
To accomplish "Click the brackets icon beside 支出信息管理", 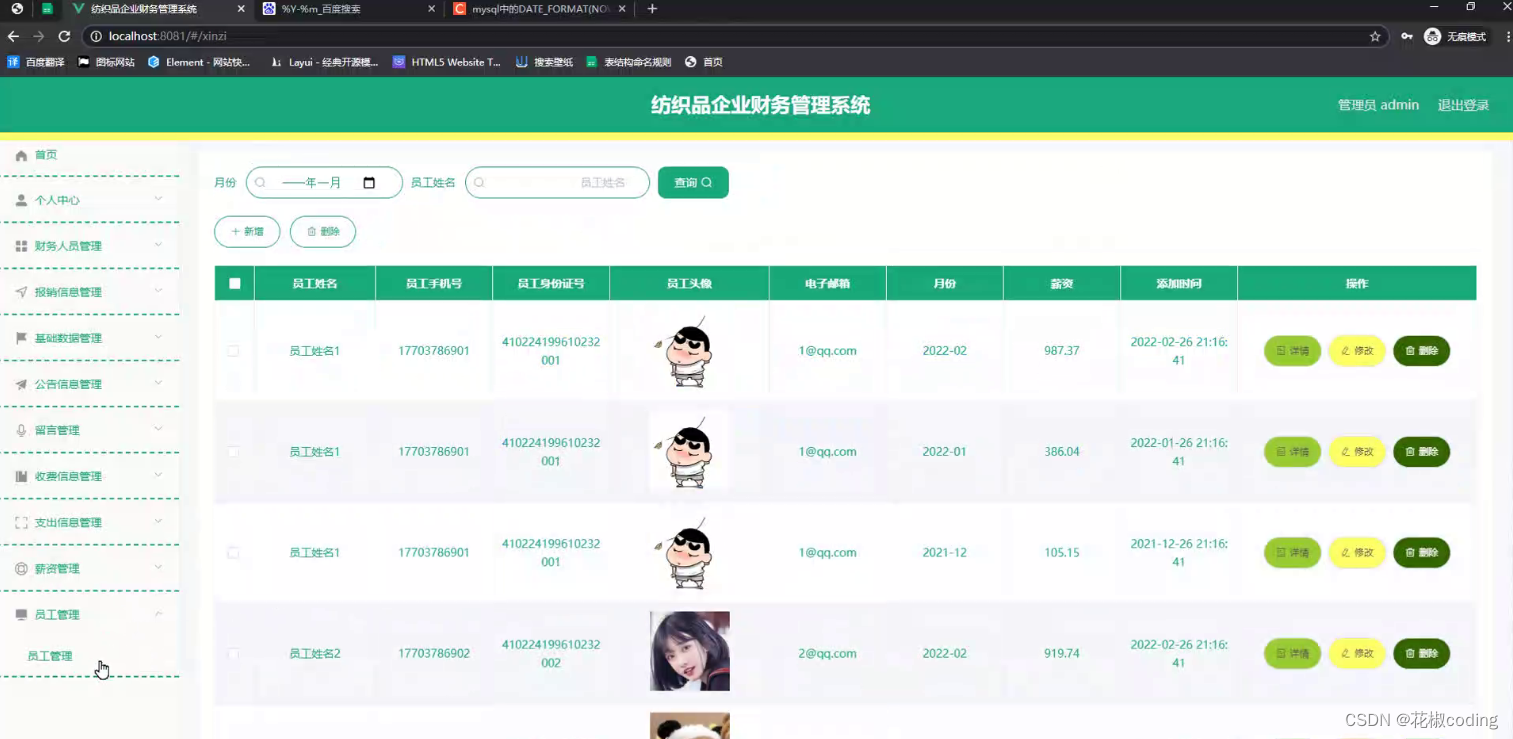I will coord(20,521).
